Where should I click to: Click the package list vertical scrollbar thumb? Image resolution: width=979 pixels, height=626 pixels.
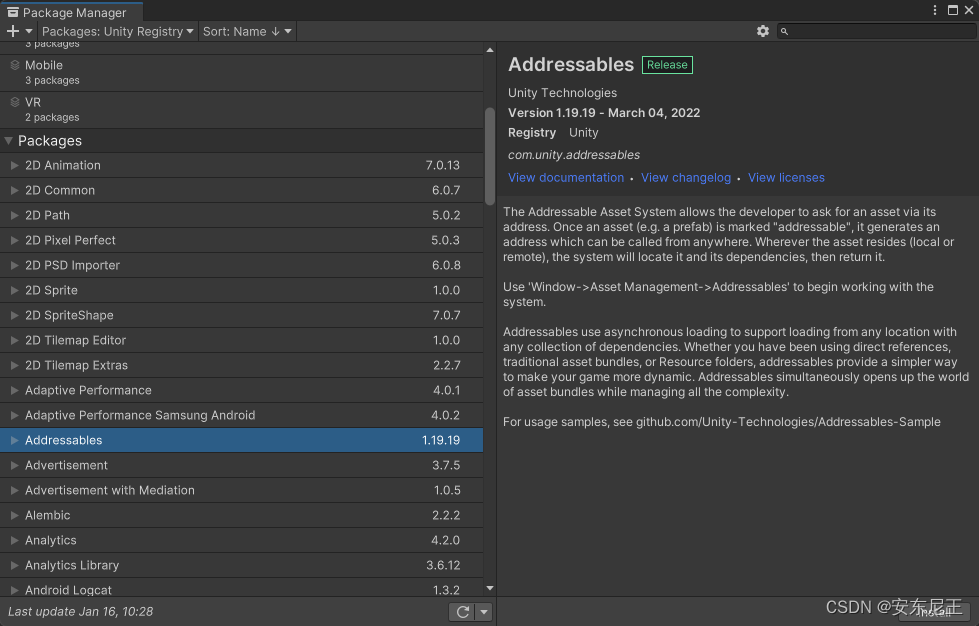point(490,156)
